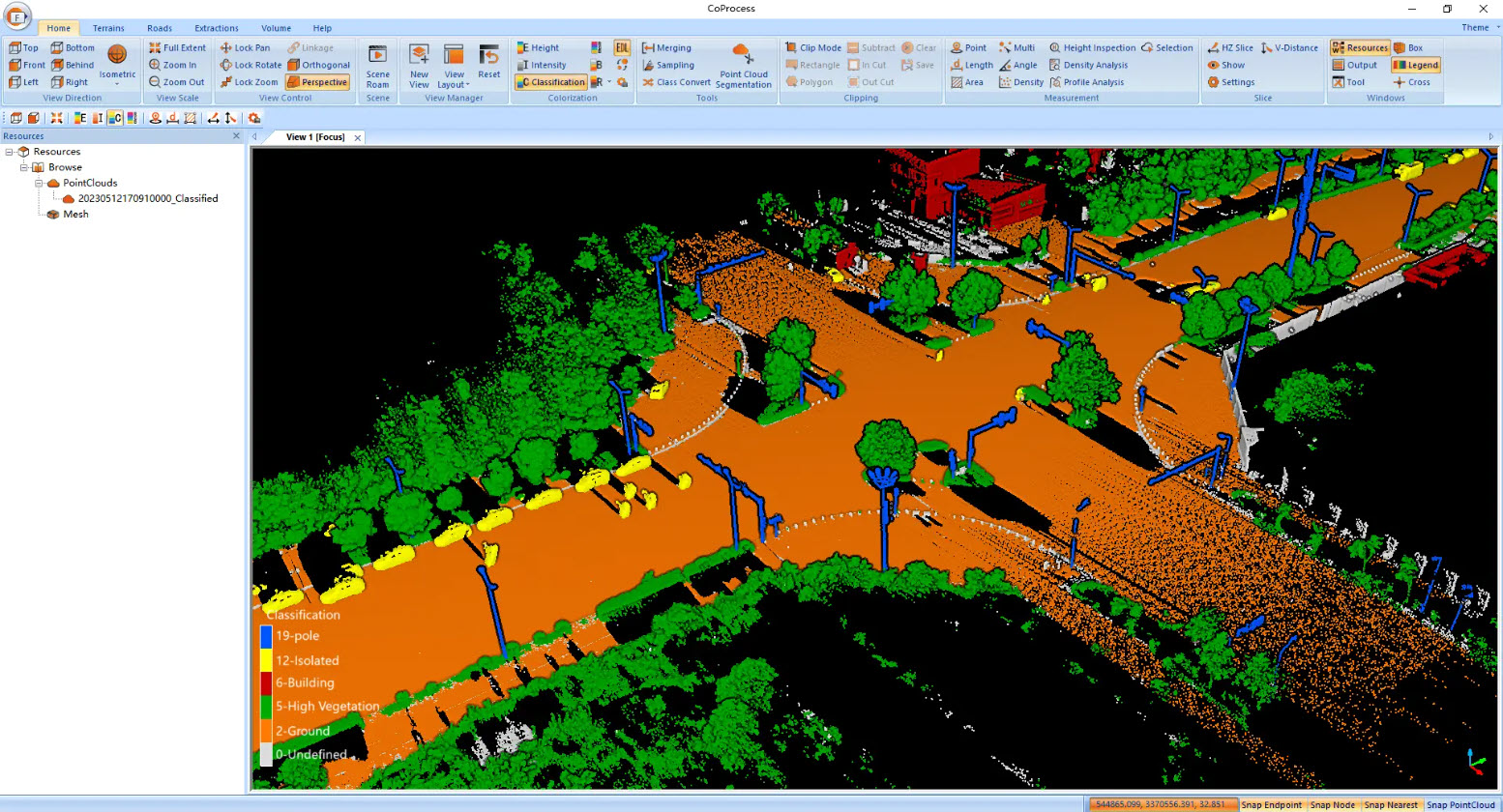Viewport: 1503px width, 812px height.
Task: Start Scene Roam
Action: 377,64
